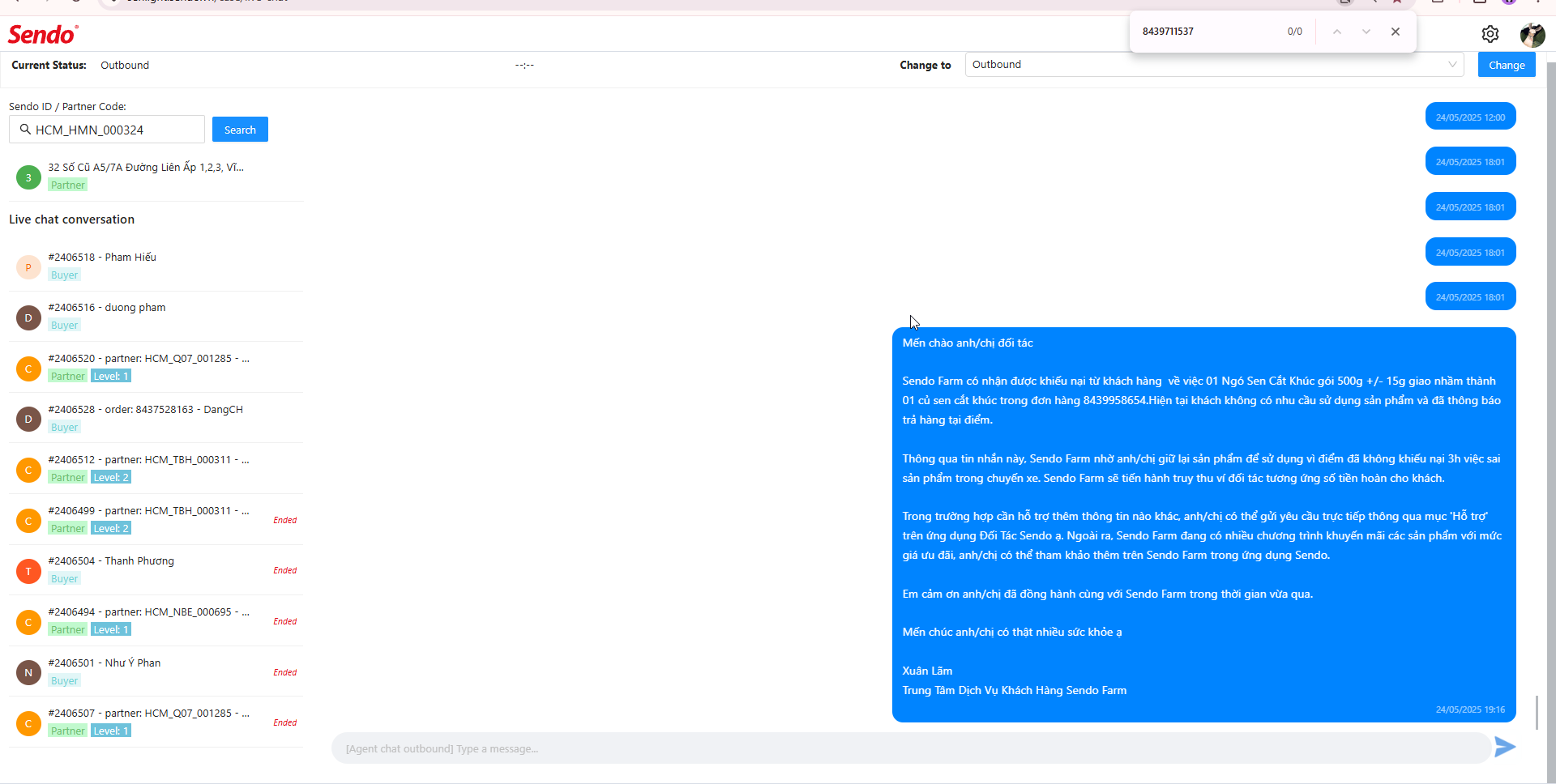
Task: Focus the Sendo ID / Partner Code field
Action: pyautogui.click(x=107, y=130)
